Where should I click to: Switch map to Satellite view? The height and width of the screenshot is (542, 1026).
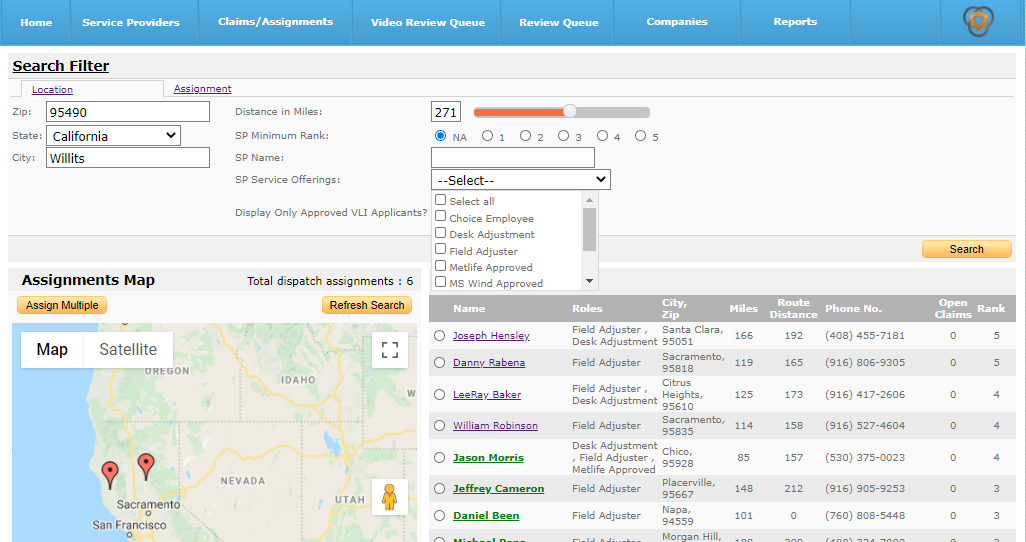tap(128, 350)
